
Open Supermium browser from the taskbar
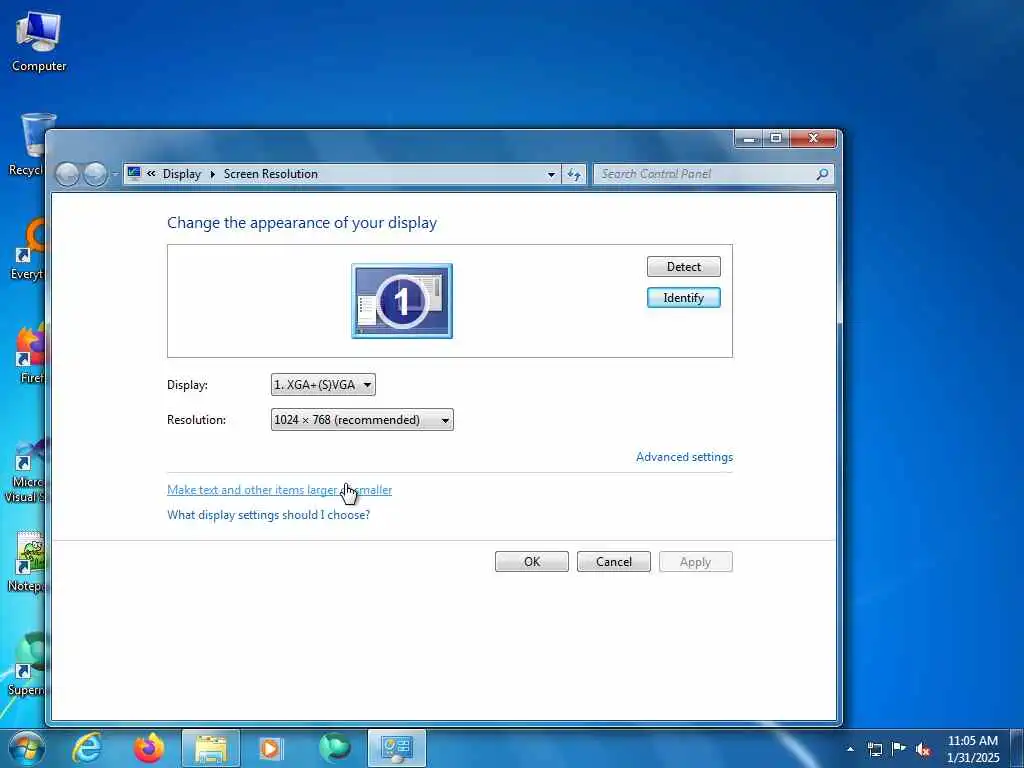334,748
